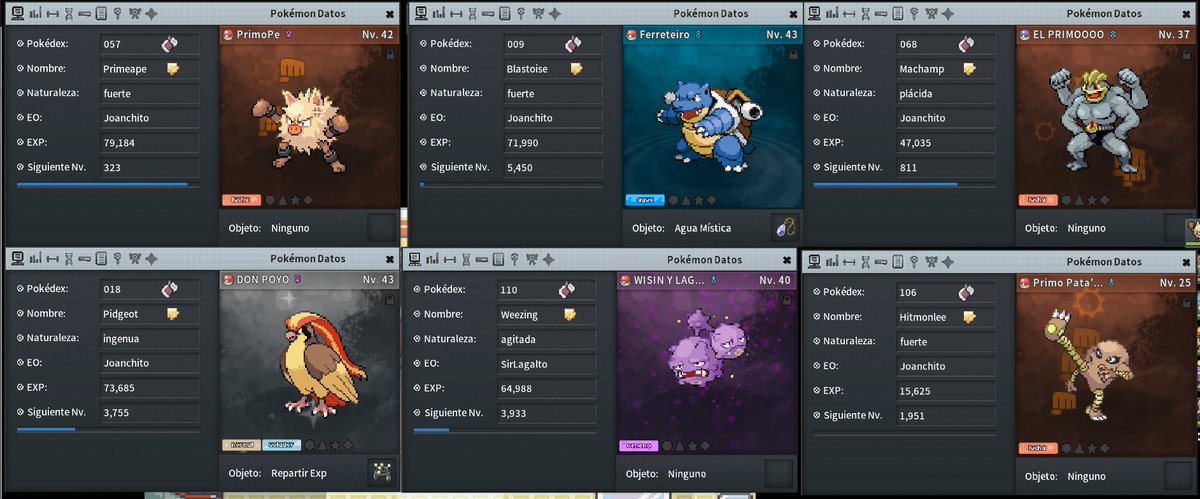This screenshot has height=499, width=1200.
Task: Click Pokédex icon beside number 068
Action: (x=966, y=44)
